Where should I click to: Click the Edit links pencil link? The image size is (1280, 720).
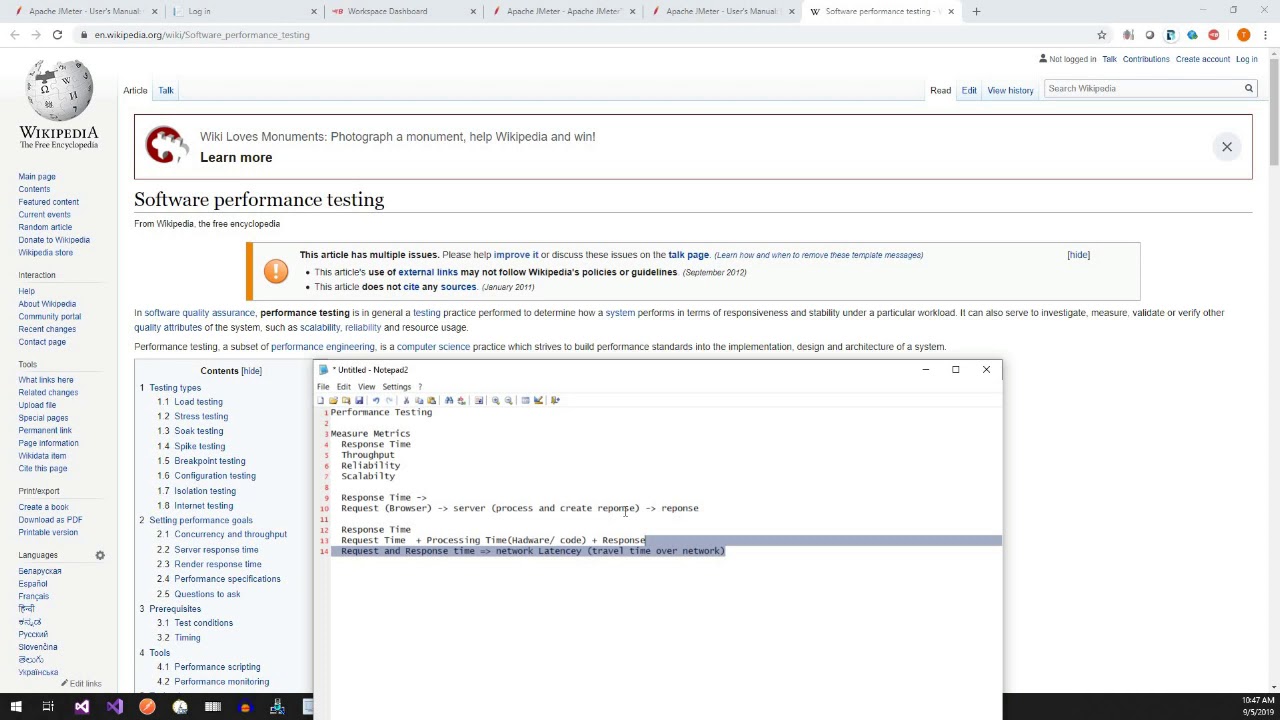[x=81, y=684]
